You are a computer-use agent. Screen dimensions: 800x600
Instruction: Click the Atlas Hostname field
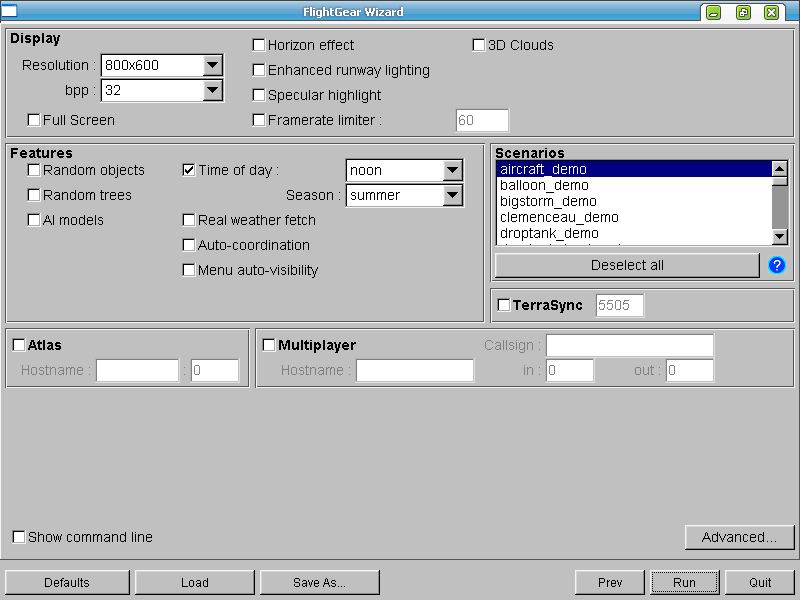click(137, 370)
